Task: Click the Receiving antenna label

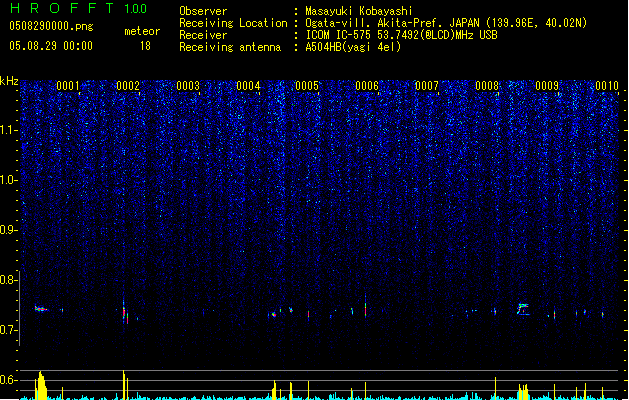Action: [230, 47]
